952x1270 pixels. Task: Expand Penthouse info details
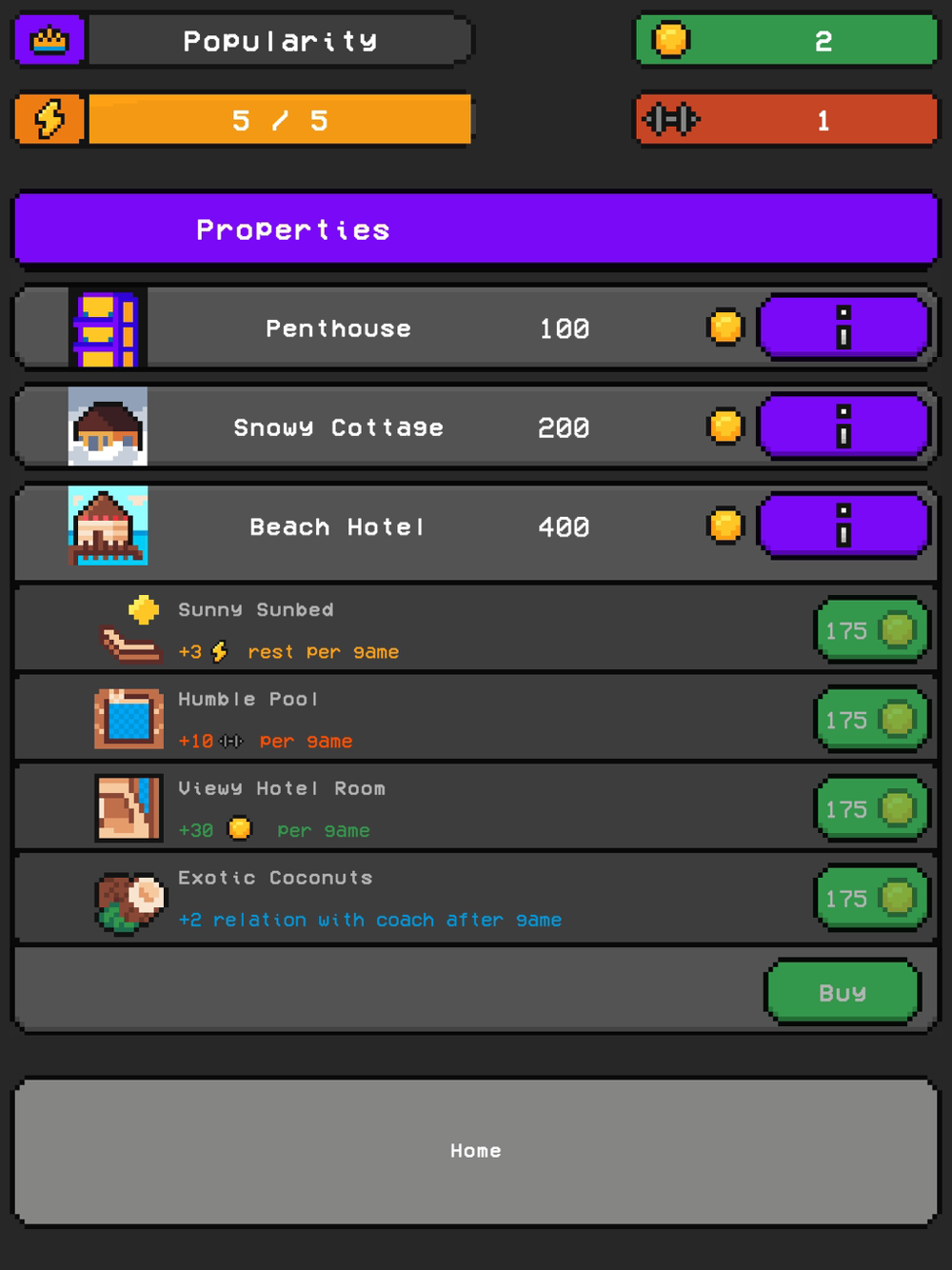843,327
